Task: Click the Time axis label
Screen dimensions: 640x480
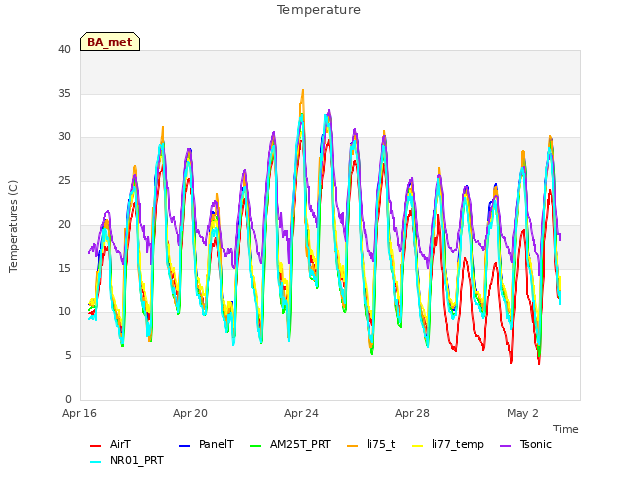Action: pos(566,429)
